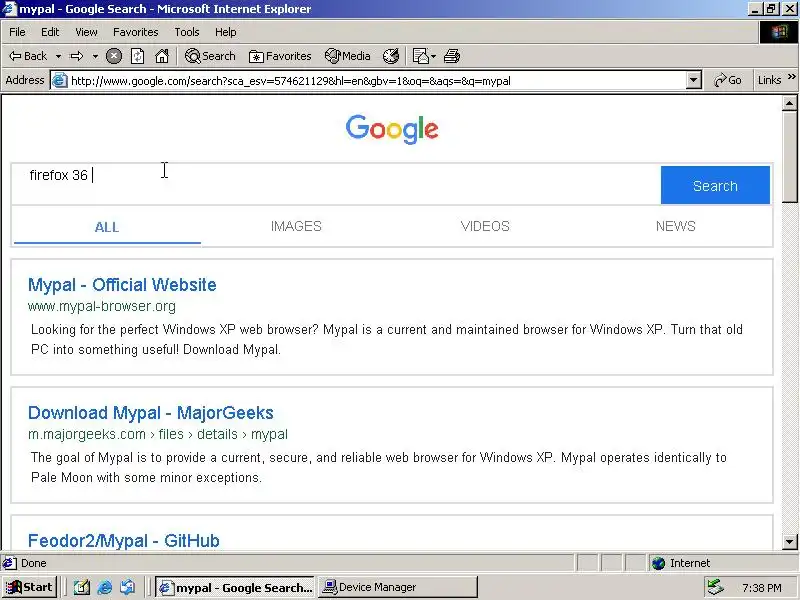Open the Search pane from toolbar
Image resolution: width=800 pixels, height=600 pixels.
coord(210,56)
